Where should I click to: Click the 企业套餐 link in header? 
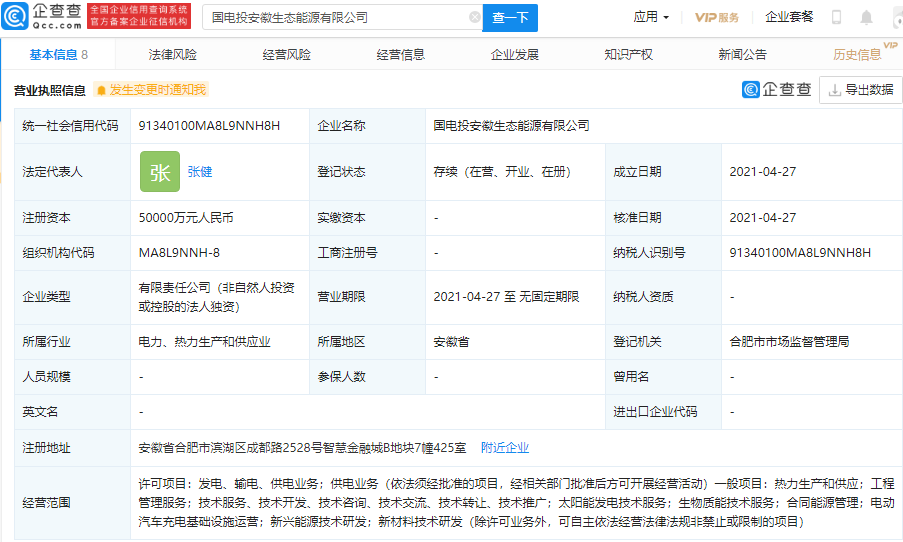[x=789, y=17]
